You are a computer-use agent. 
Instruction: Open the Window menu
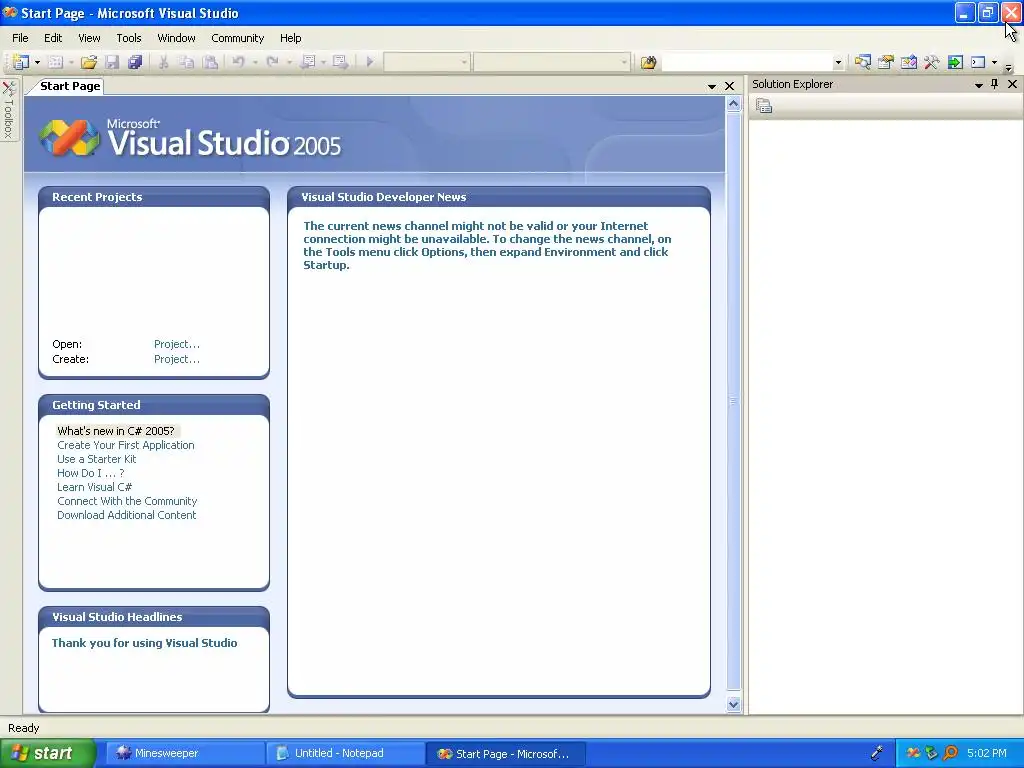click(x=176, y=38)
